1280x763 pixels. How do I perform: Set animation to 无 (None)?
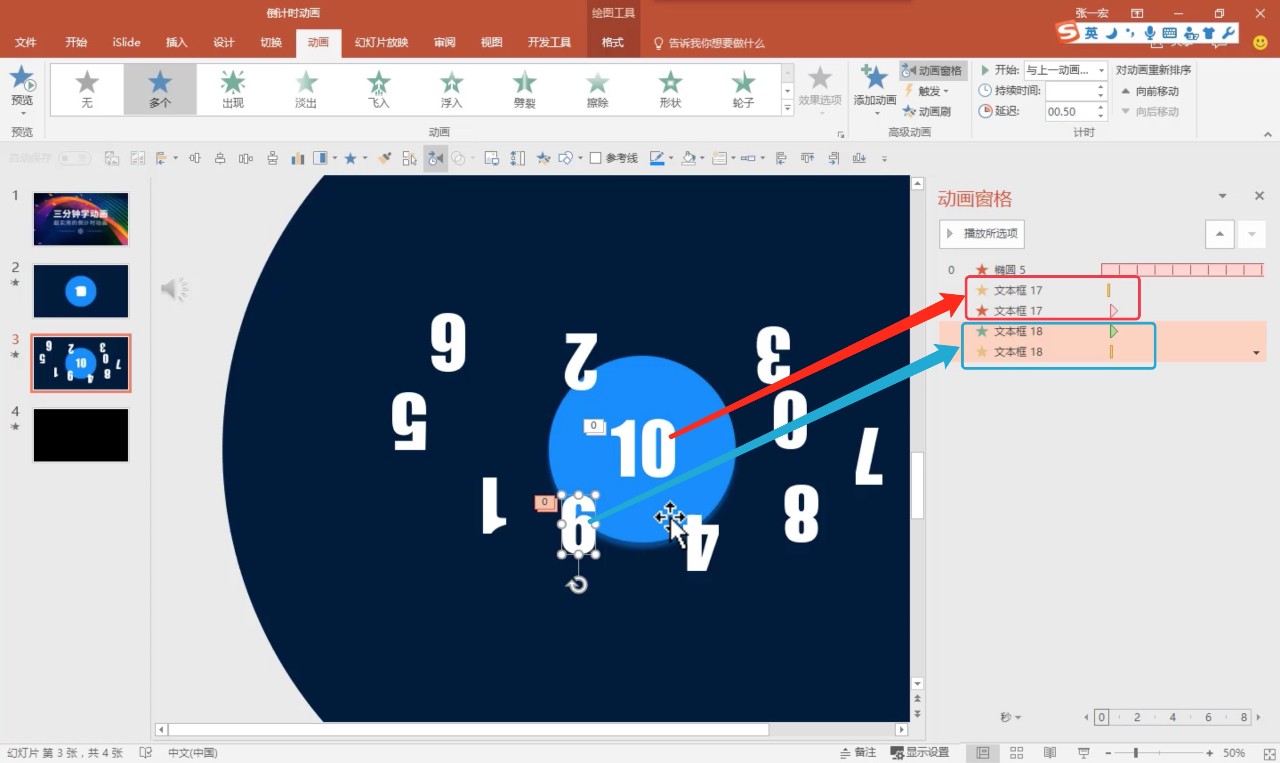pyautogui.click(x=87, y=89)
